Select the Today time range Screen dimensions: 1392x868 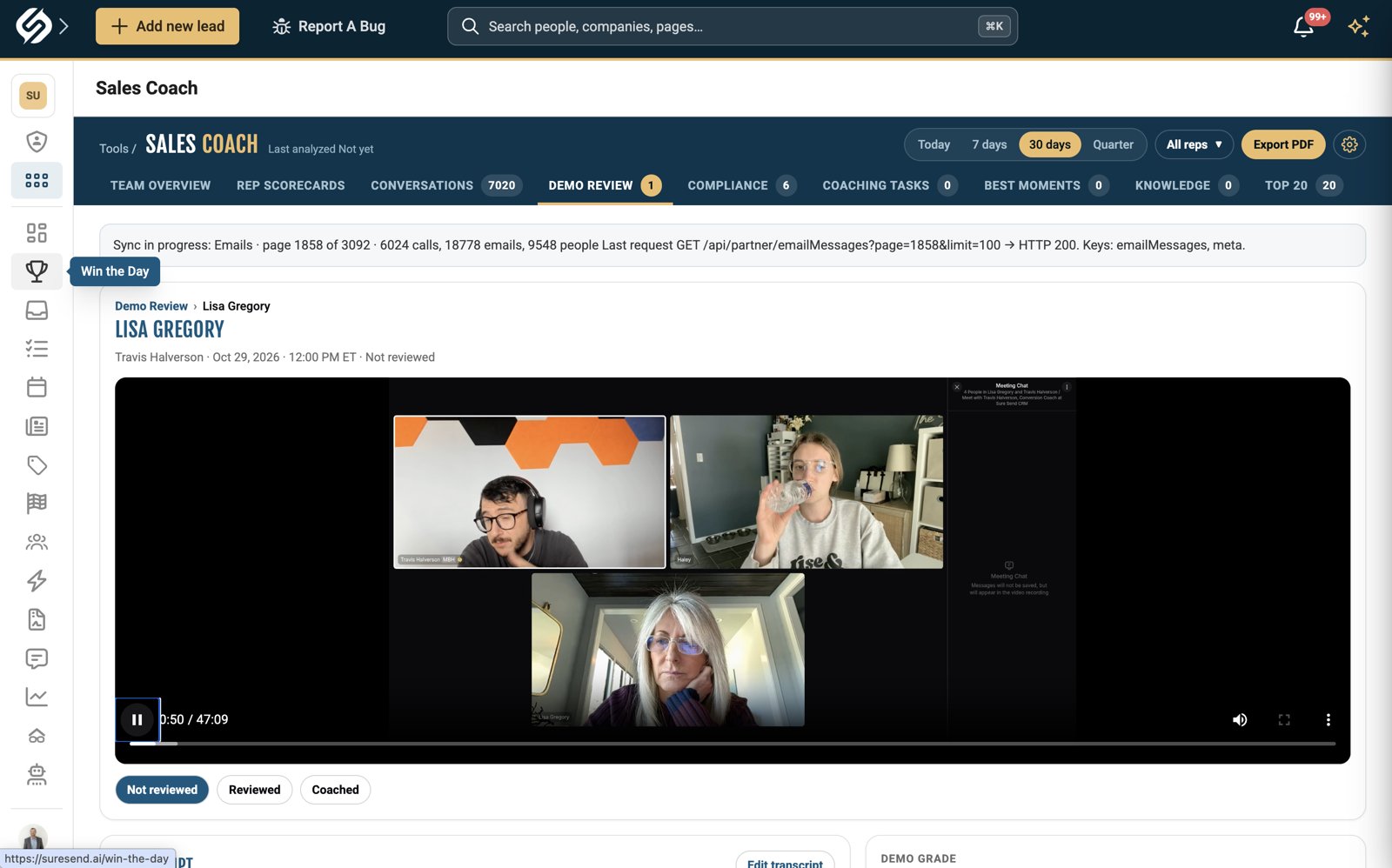click(x=934, y=144)
